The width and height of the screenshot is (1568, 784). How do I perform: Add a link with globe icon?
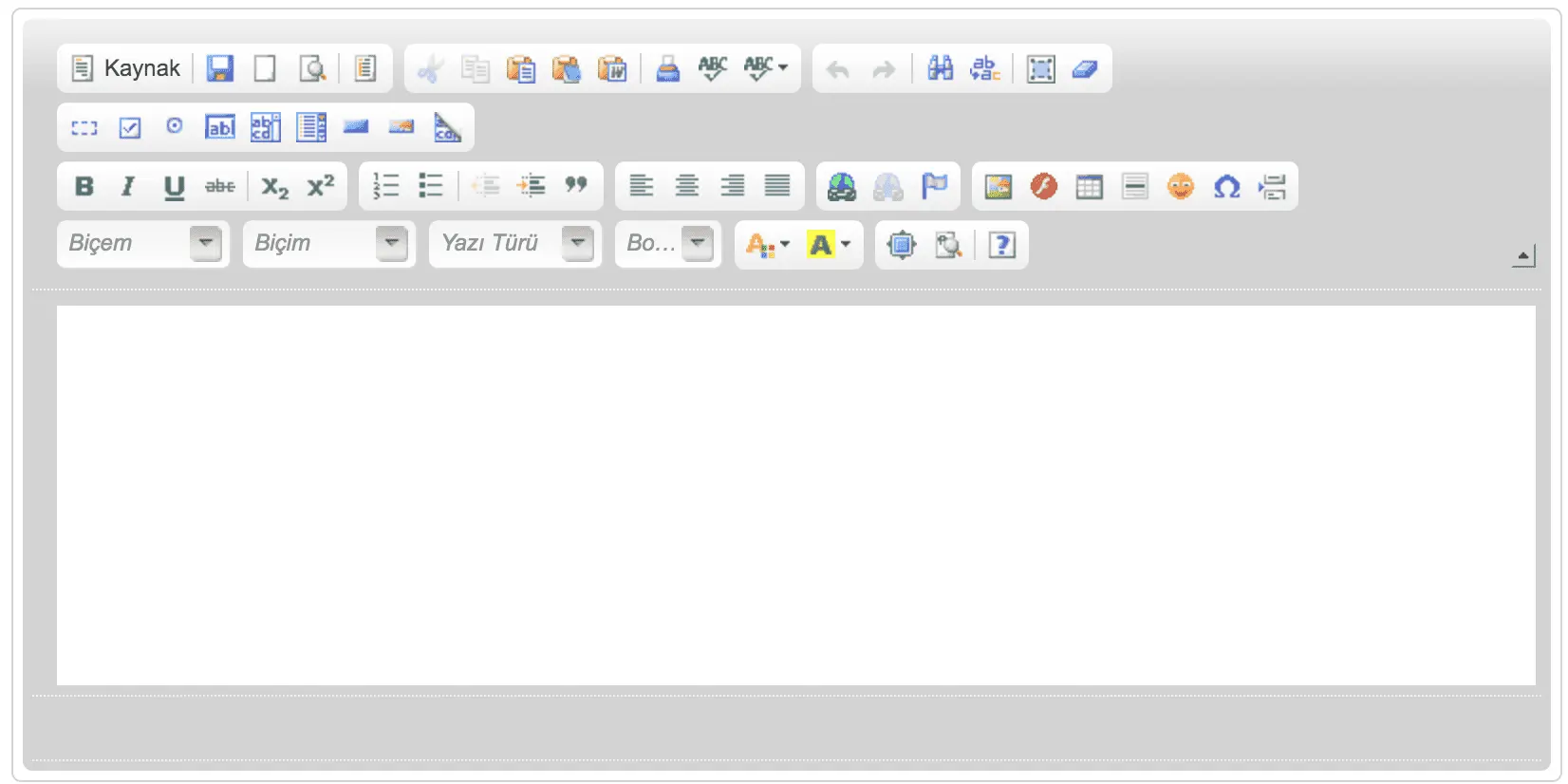[841, 186]
